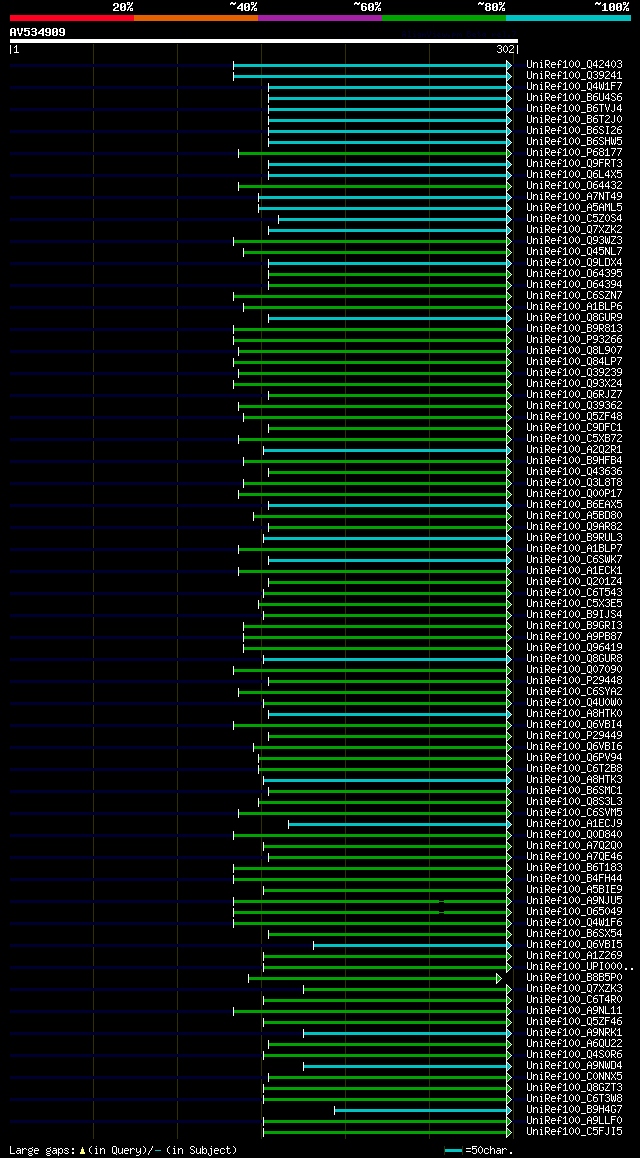
Task: Open the UniRef100_Q93WZ3 entry
Action: pyautogui.click(x=574, y=241)
